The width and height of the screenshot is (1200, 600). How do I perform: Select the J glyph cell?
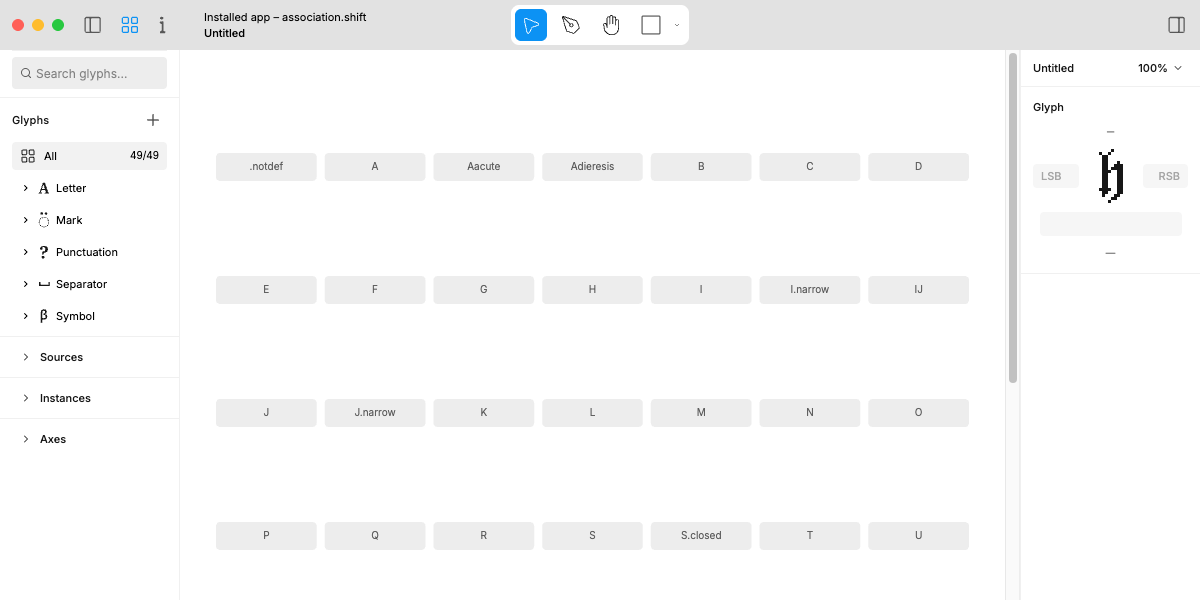pos(266,413)
